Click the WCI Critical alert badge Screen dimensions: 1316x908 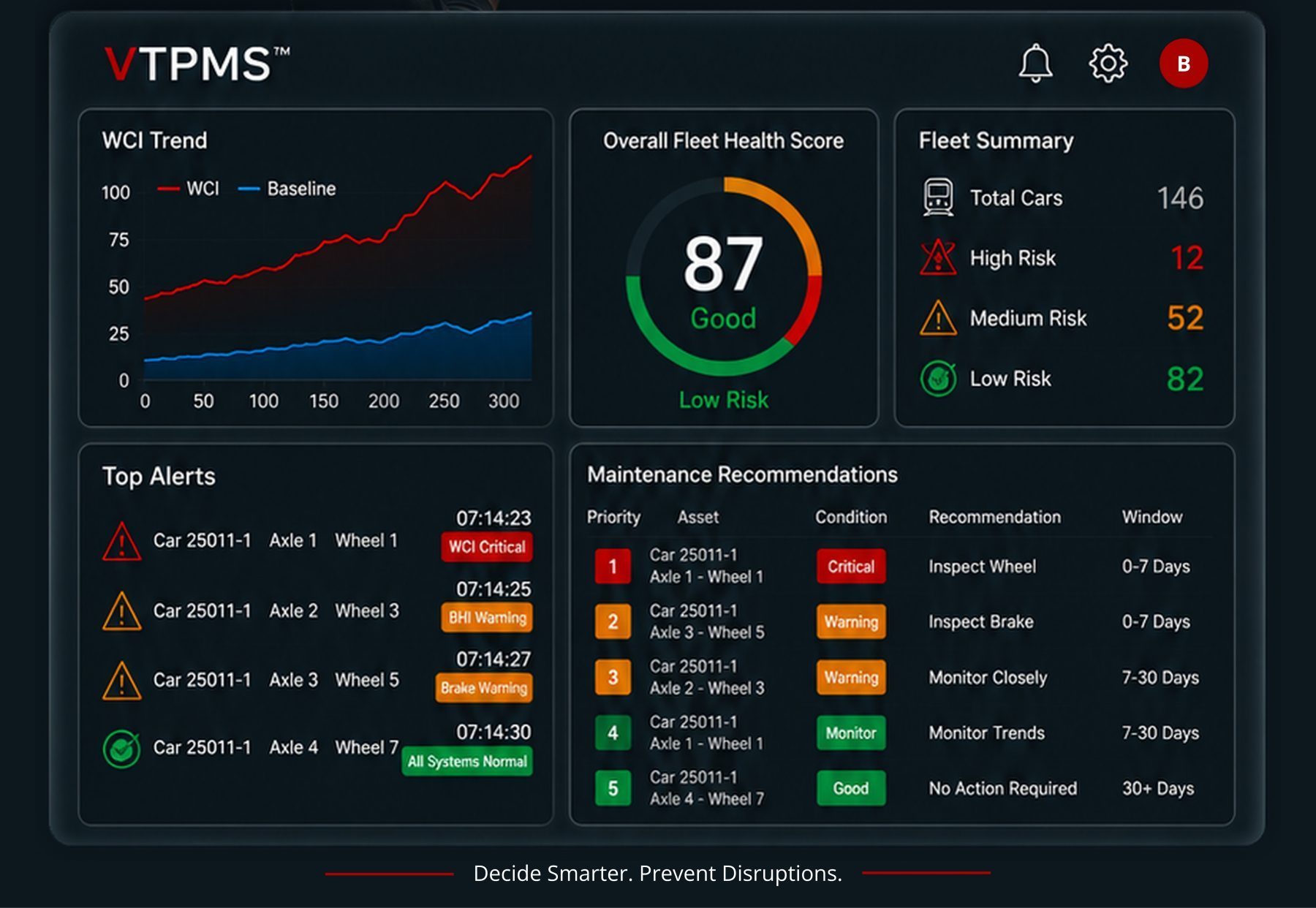pyautogui.click(x=487, y=547)
